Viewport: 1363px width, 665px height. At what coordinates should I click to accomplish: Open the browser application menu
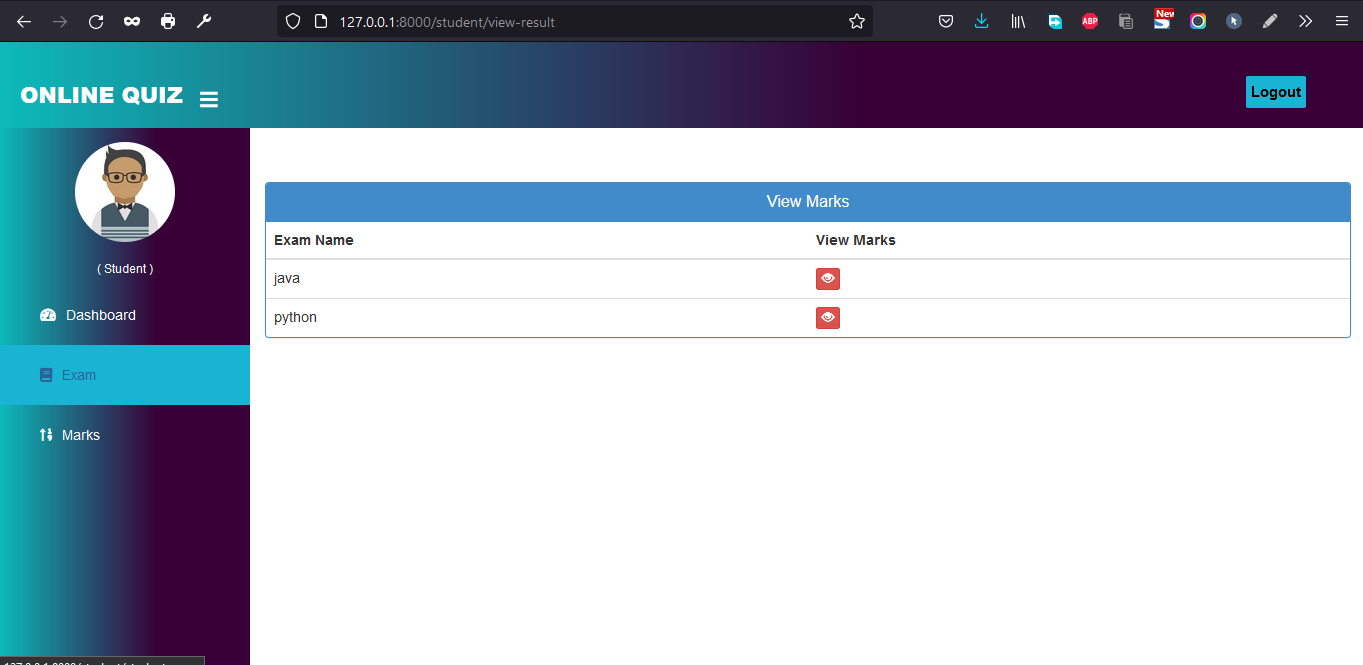point(1341,21)
